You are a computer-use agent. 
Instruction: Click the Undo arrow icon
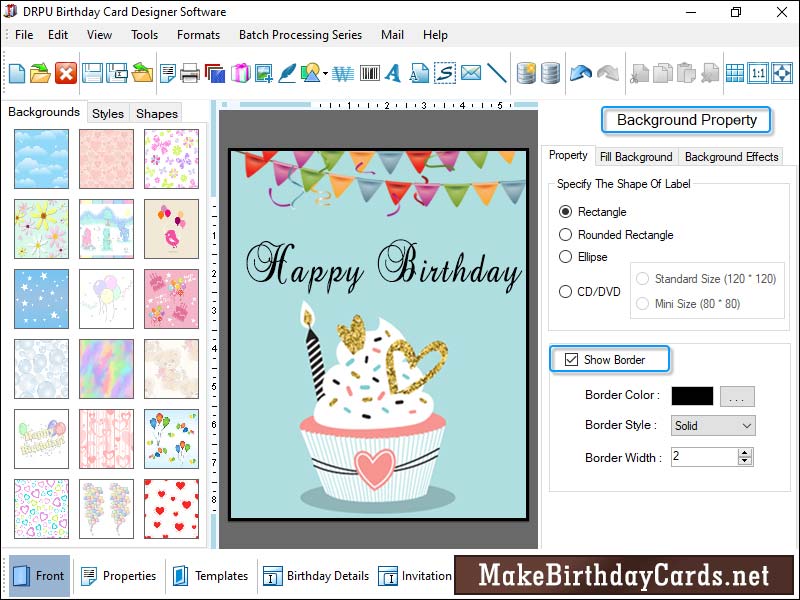581,72
